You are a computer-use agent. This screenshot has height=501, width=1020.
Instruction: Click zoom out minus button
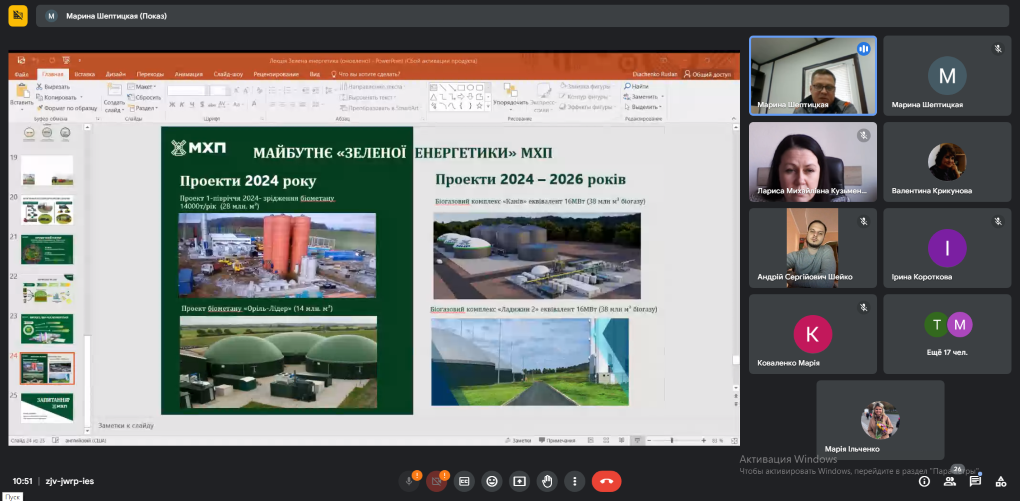click(x=649, y=440)
